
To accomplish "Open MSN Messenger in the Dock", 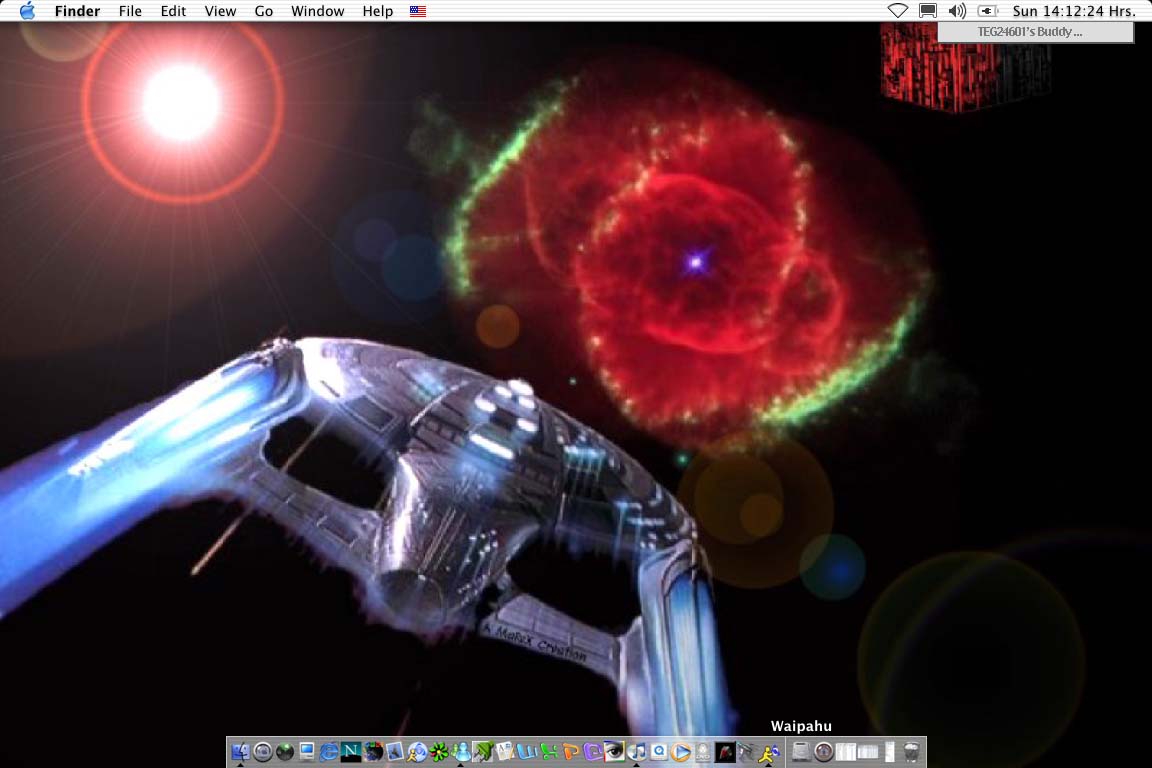I will [461, 752].
